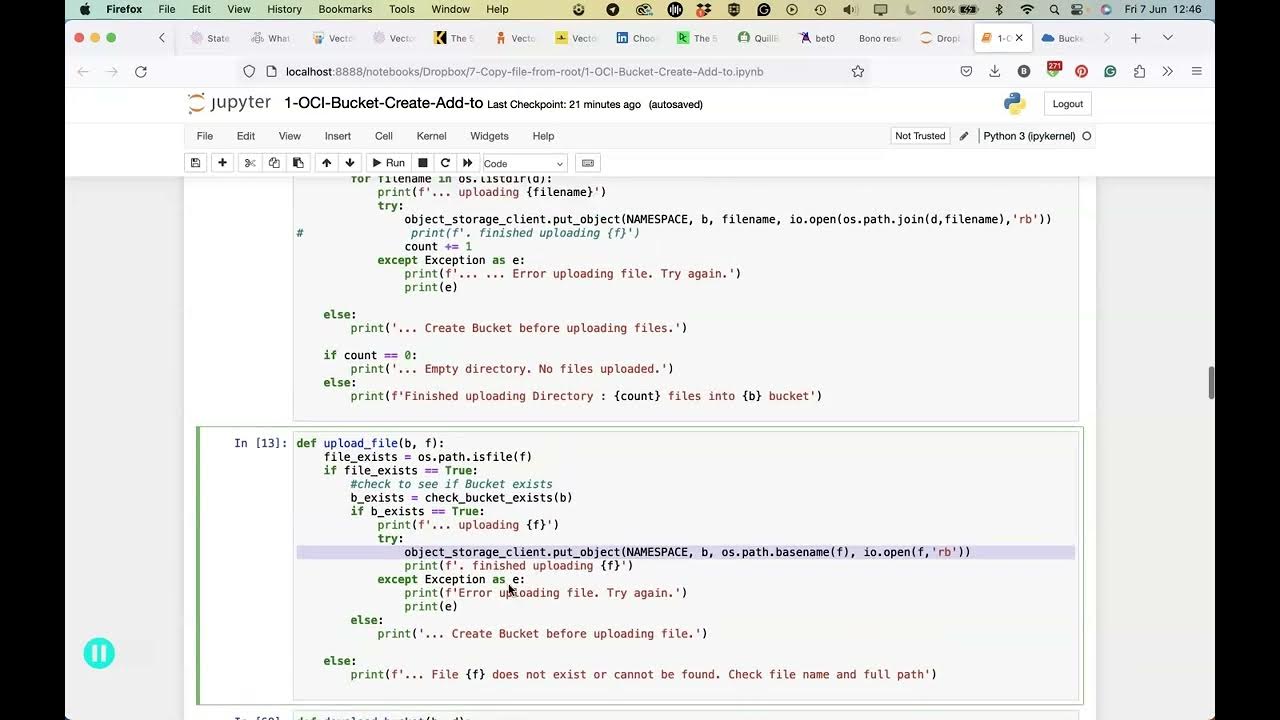Open the Jupyter View menu
This screenshot has width=1280, height=720.
(x=290, y=136)
